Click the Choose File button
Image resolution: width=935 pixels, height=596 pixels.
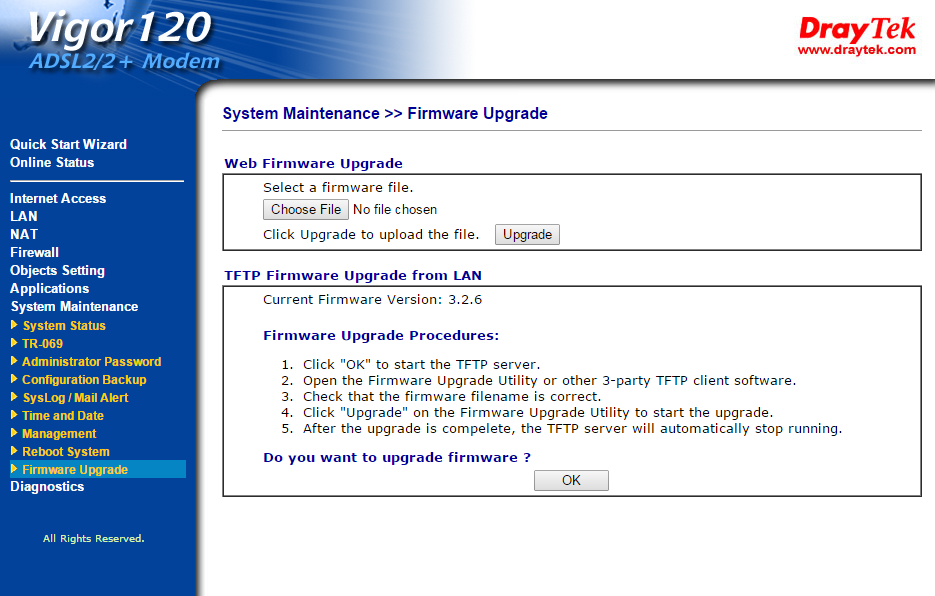click(x=306, y=209)
